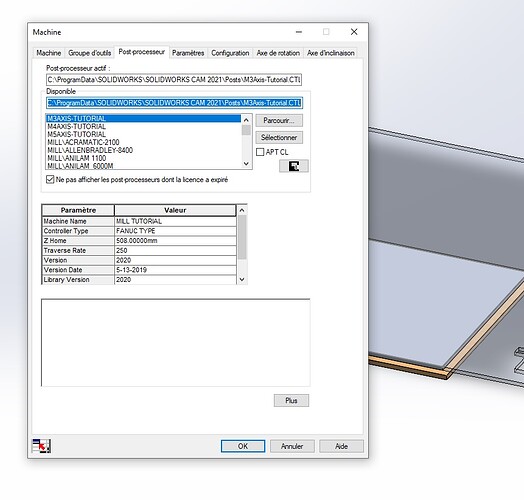
Task: Click the parameter table up arrow
Action: point(242,210)
